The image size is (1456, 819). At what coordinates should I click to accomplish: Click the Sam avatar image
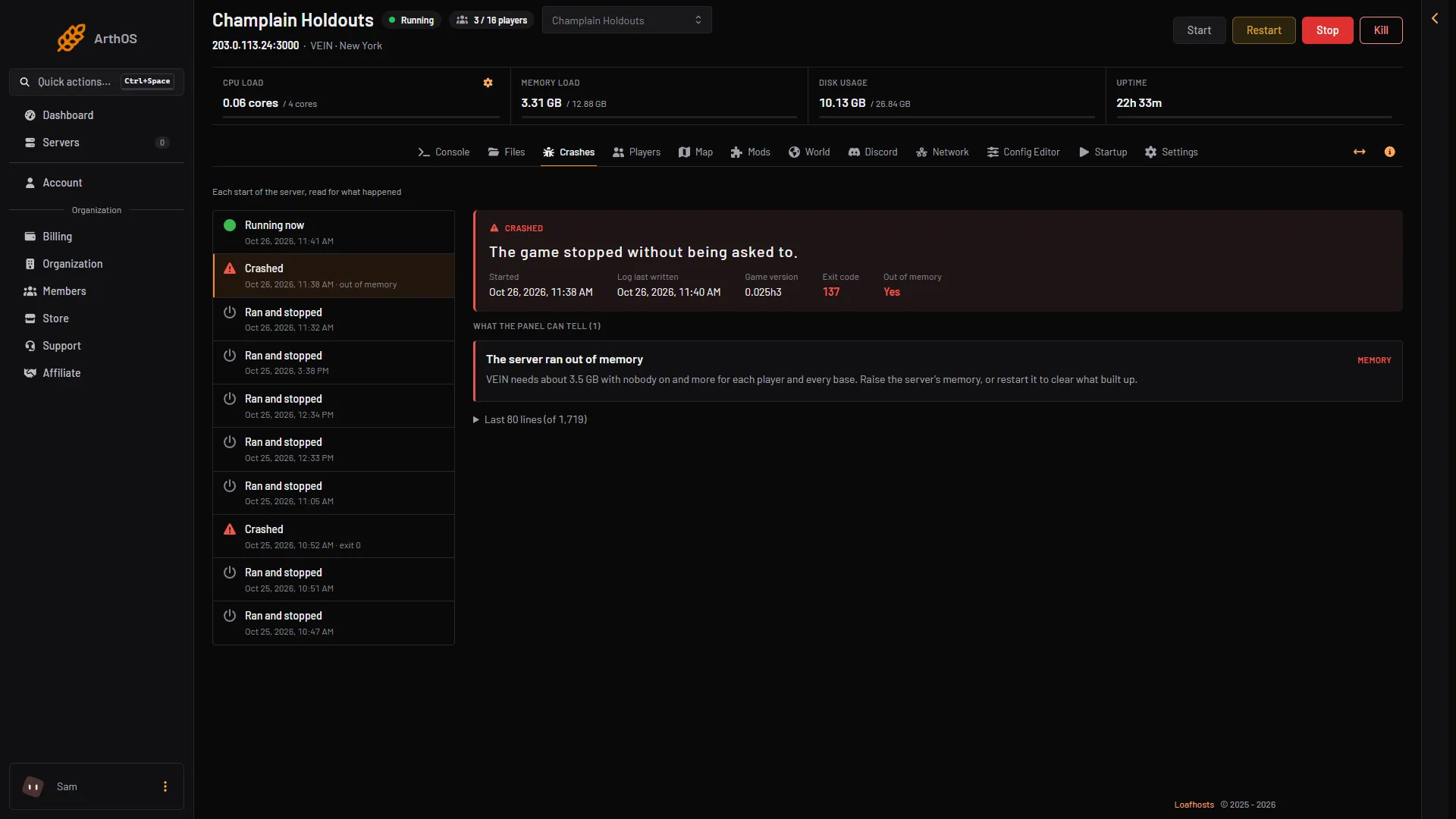tap(33, 786)
